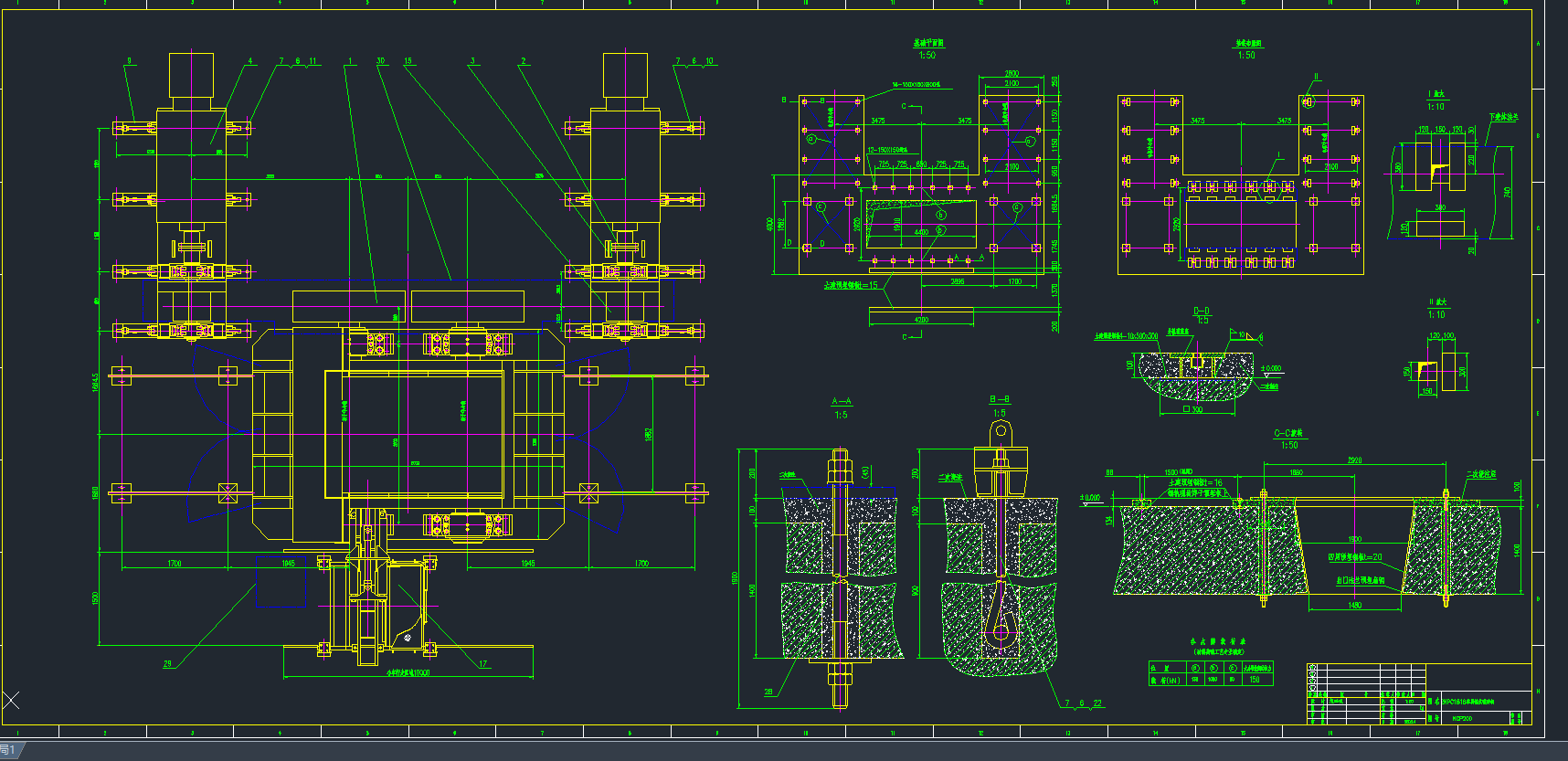Screen dimensions: 1568x761
Task: Click the 740 vertical dimension text
Action: 1507,192
